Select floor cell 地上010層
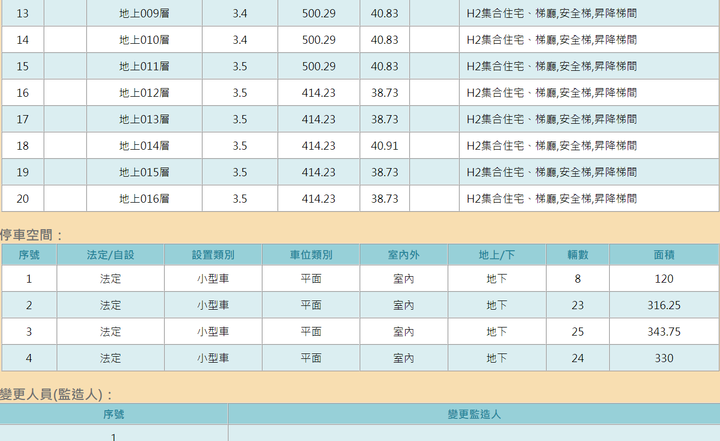720x441 pixels. tap(144, 40)
